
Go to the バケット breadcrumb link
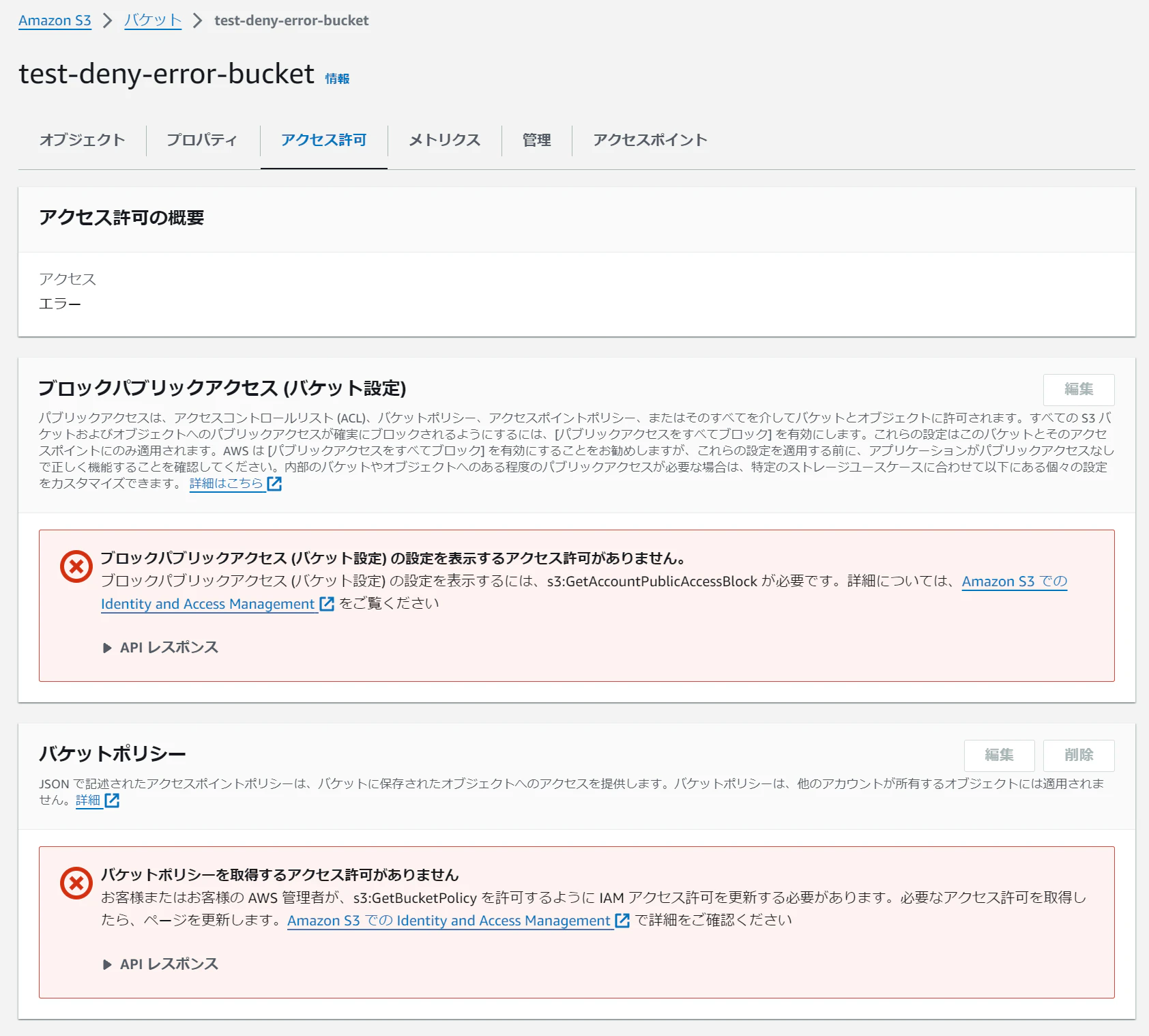153,20
